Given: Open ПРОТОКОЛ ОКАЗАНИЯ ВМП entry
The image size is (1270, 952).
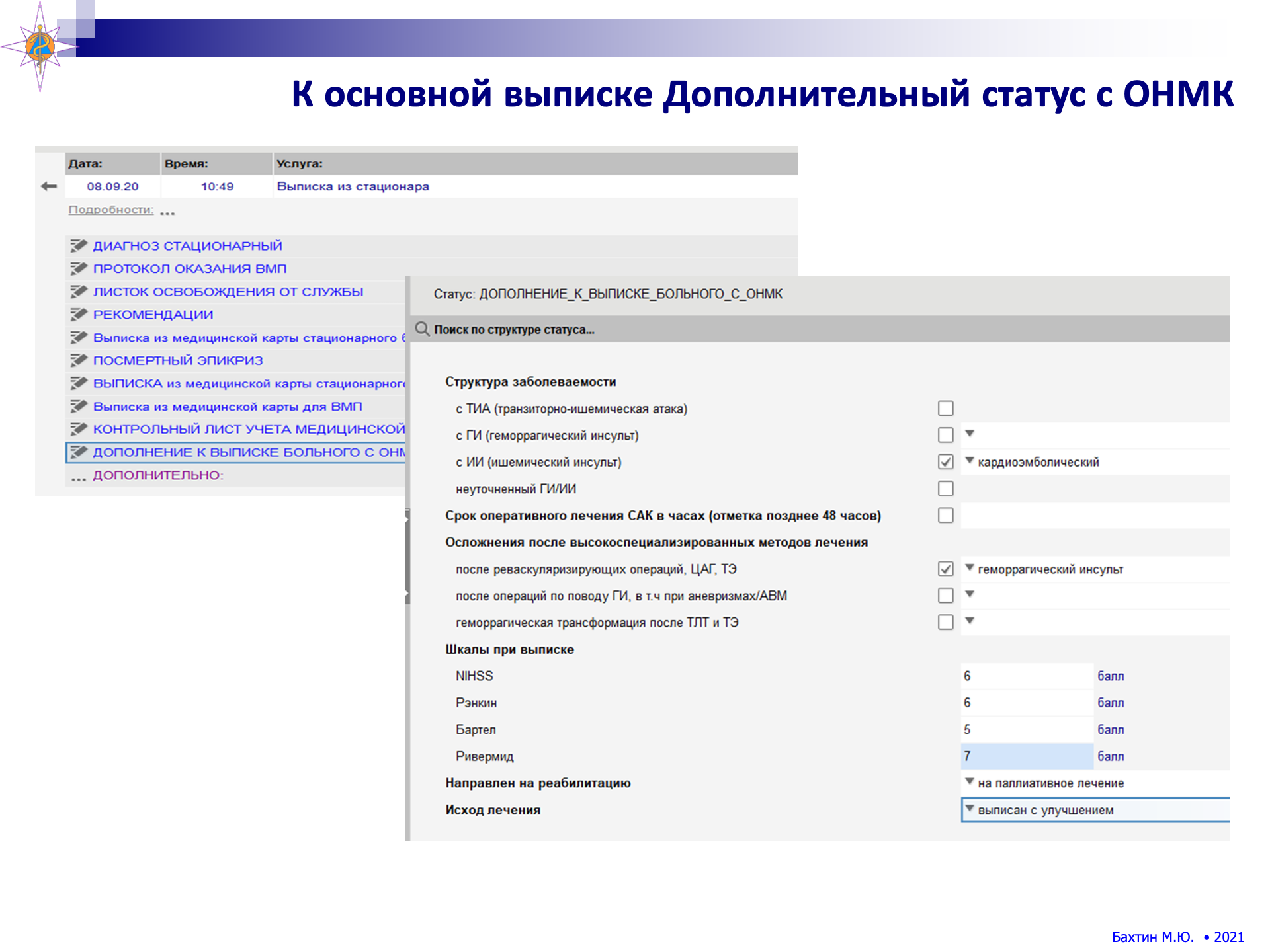Looking at the screenshot, I should click(x=190, y=269).
